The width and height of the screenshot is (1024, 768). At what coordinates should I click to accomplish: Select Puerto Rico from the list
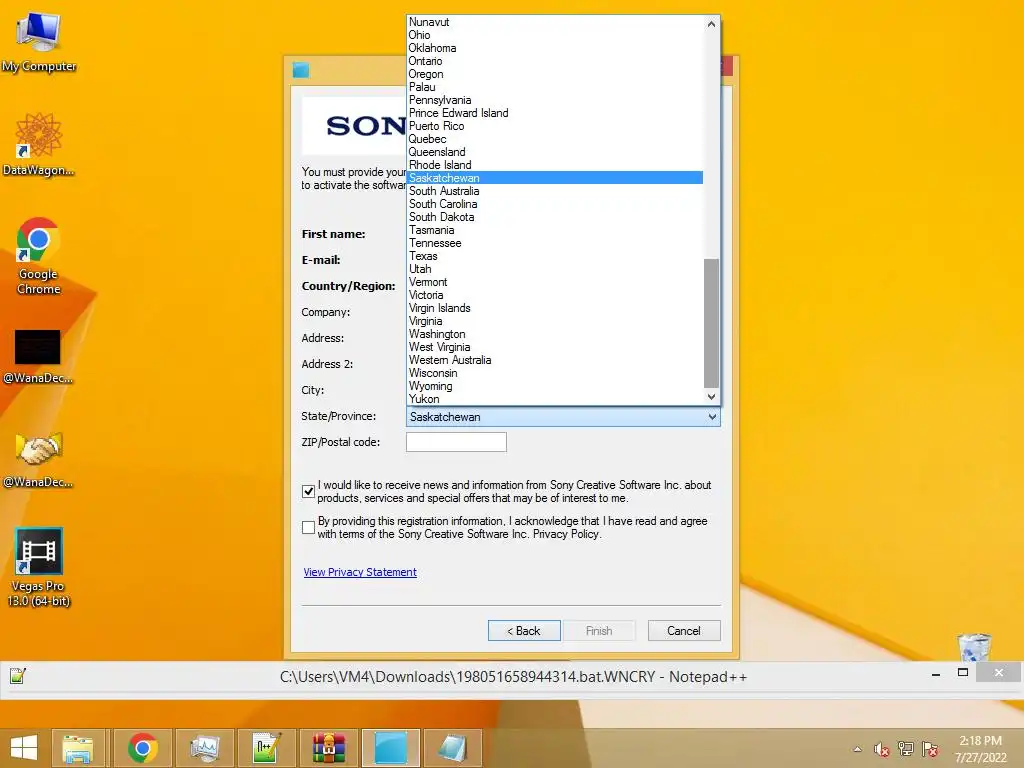pos(554,126)
